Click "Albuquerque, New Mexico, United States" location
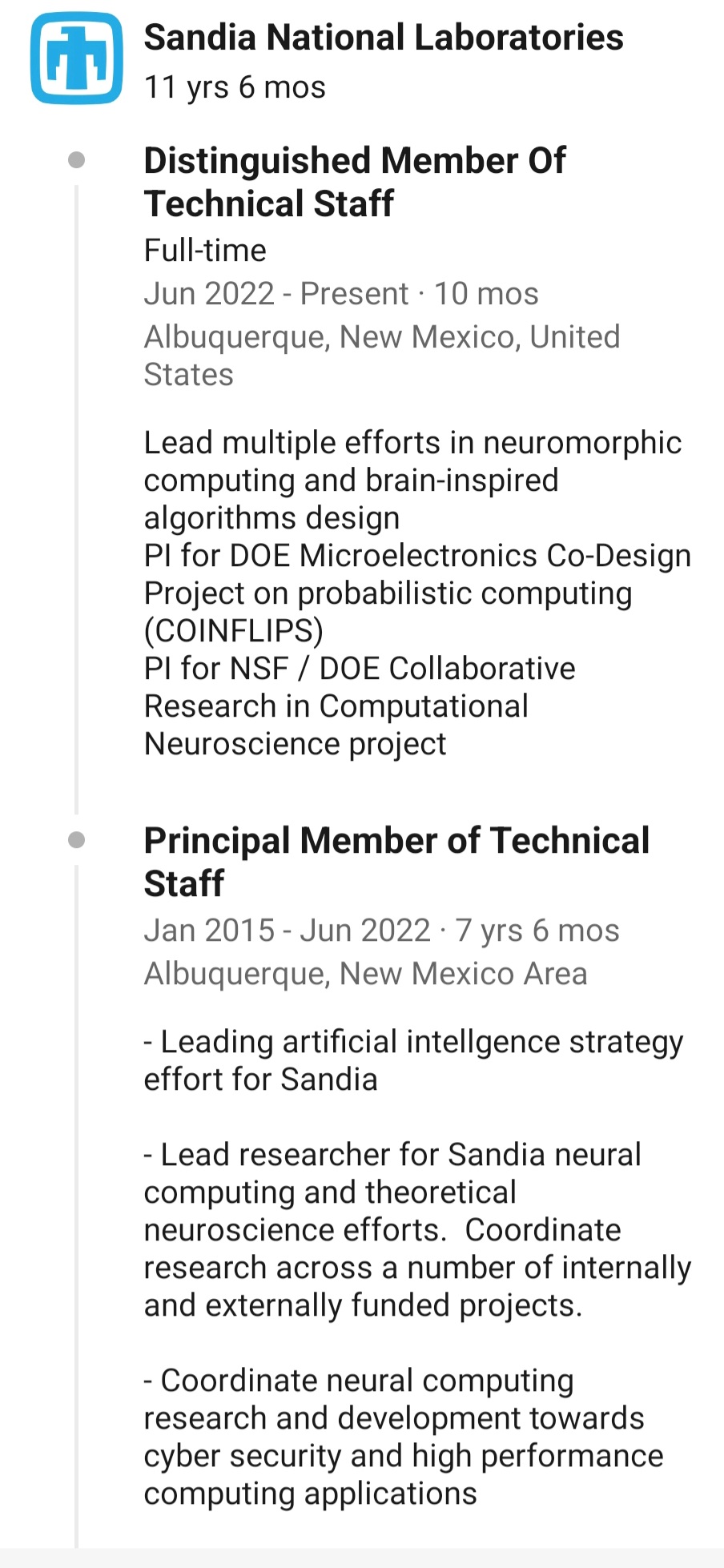Viewport: 724px width, 1568px height. [381, 355]
